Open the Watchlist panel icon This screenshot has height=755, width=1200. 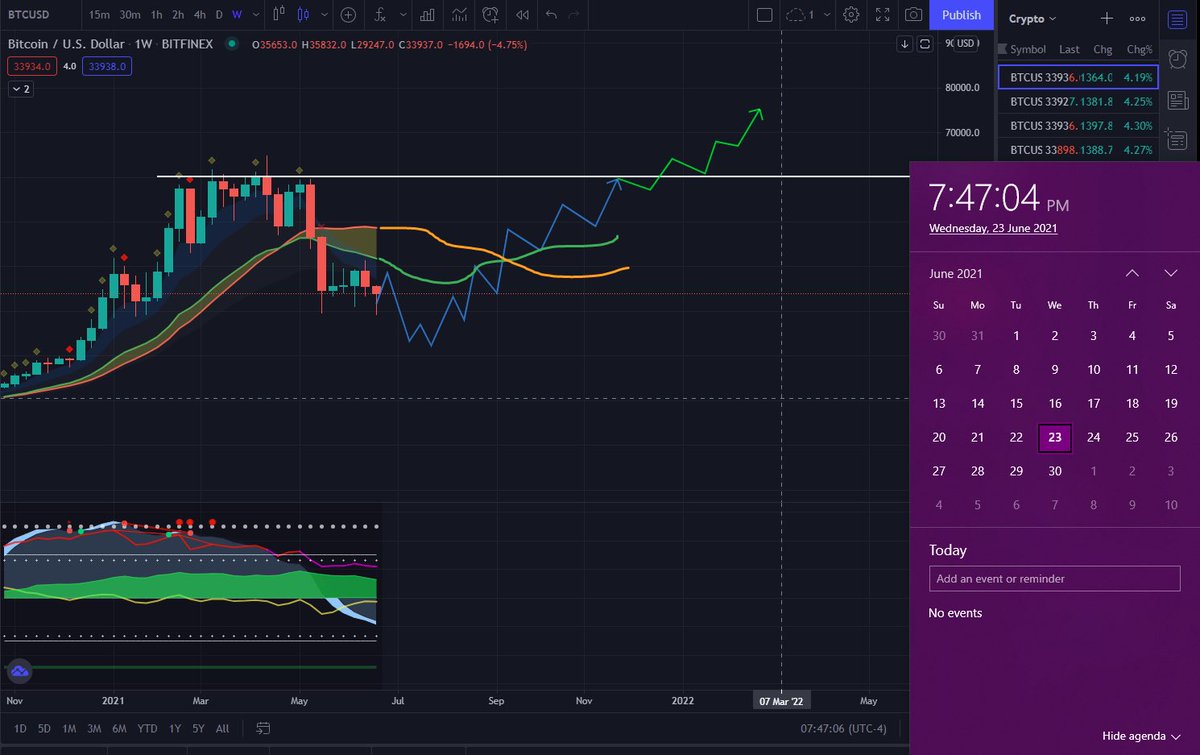[x=1177, y=19]
